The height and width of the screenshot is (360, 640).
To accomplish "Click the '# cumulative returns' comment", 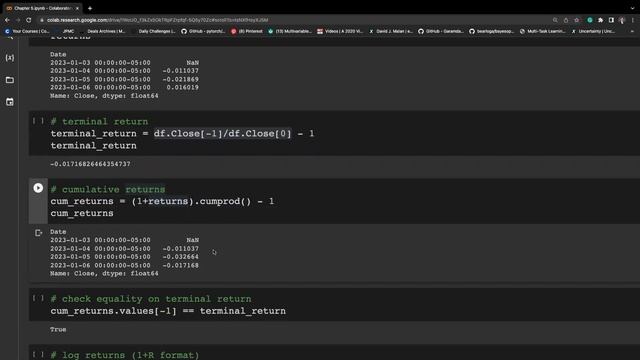I will (x=108, y=189).
